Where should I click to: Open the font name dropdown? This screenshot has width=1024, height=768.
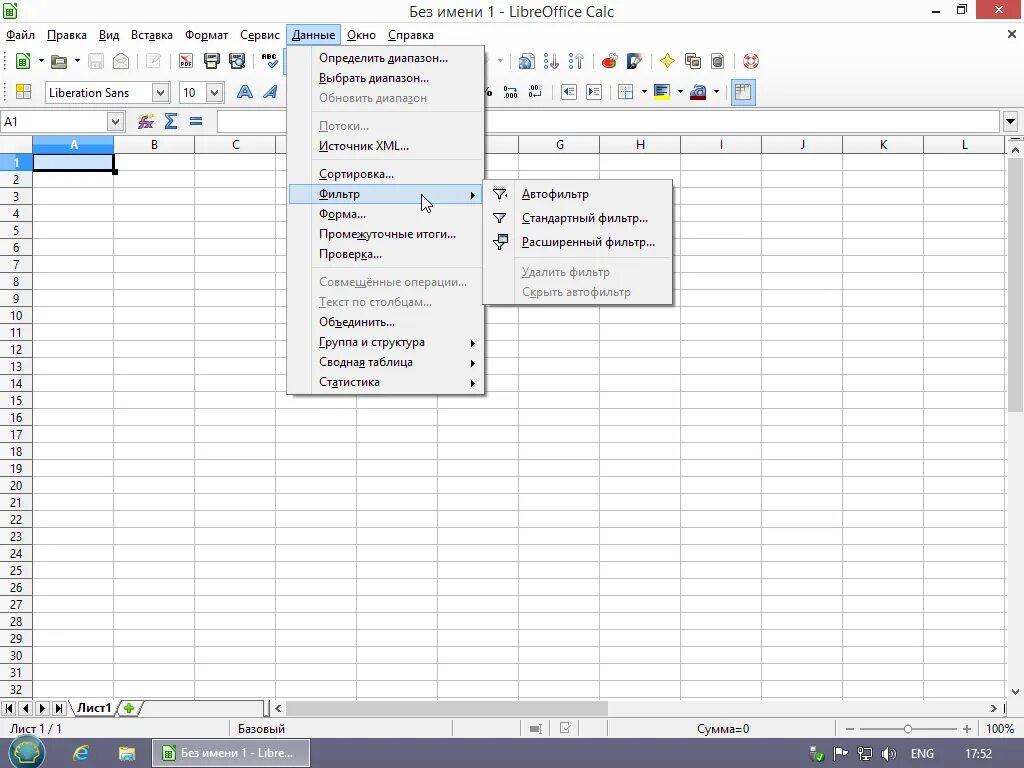coord(161,93)
